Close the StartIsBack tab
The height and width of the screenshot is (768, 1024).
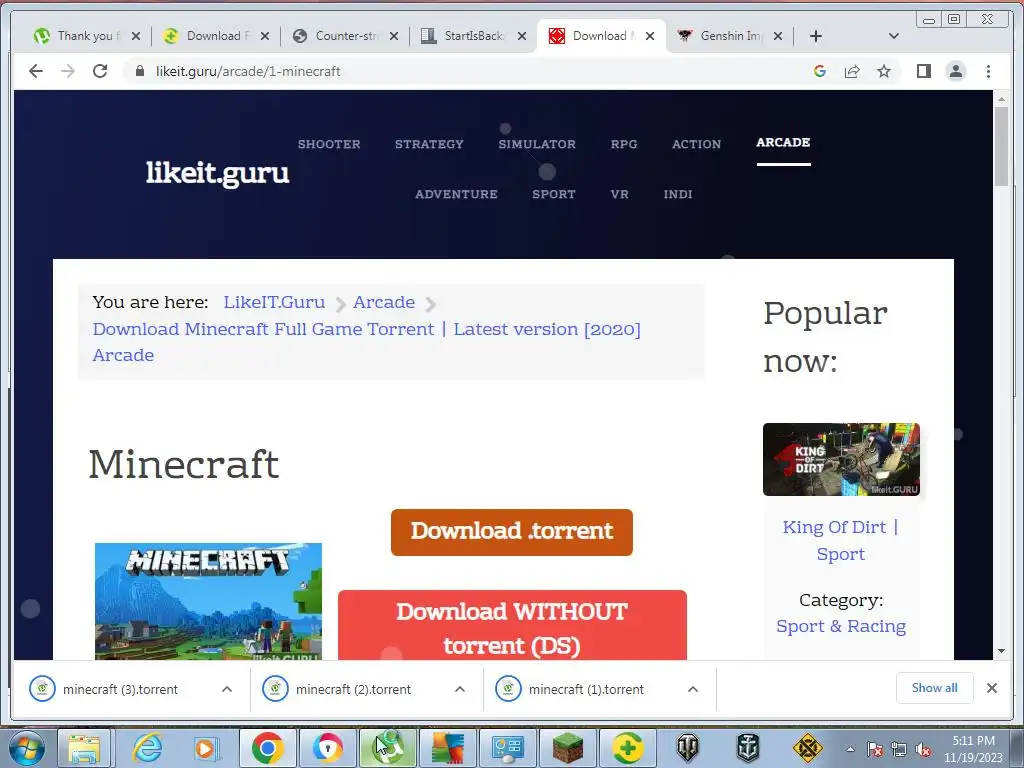click(x=522, y=36)
